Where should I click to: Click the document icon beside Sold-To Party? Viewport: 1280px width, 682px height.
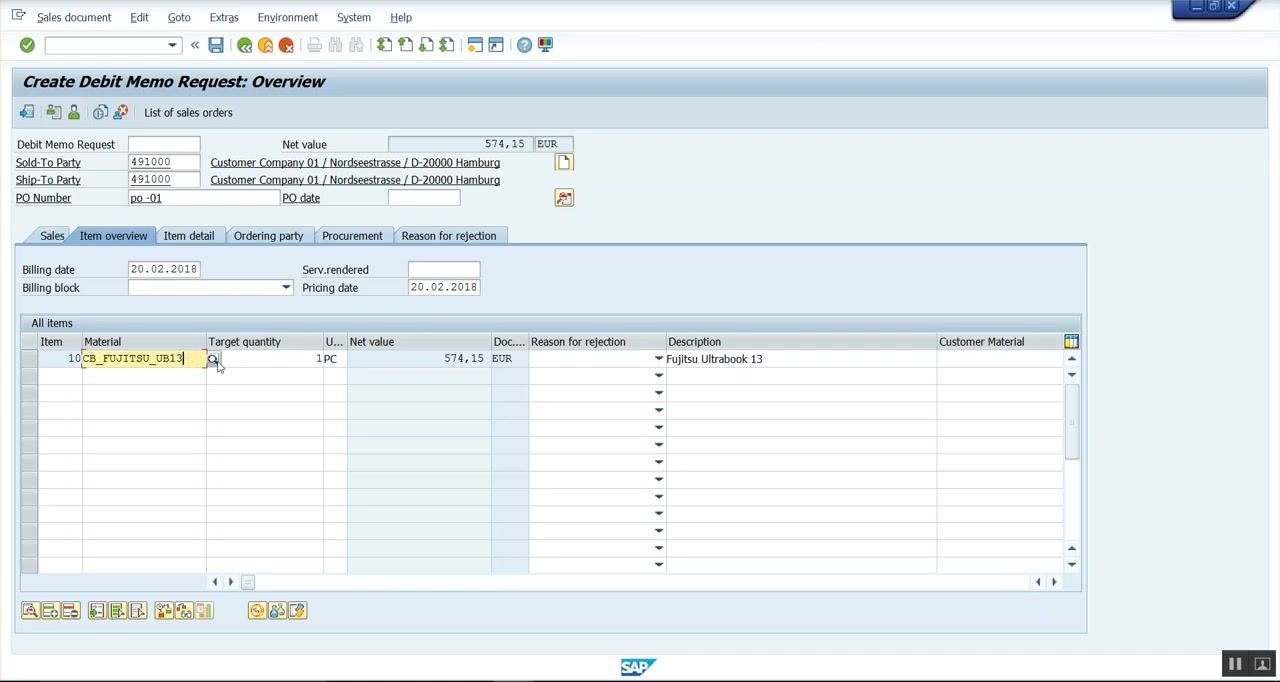(564, 162)
